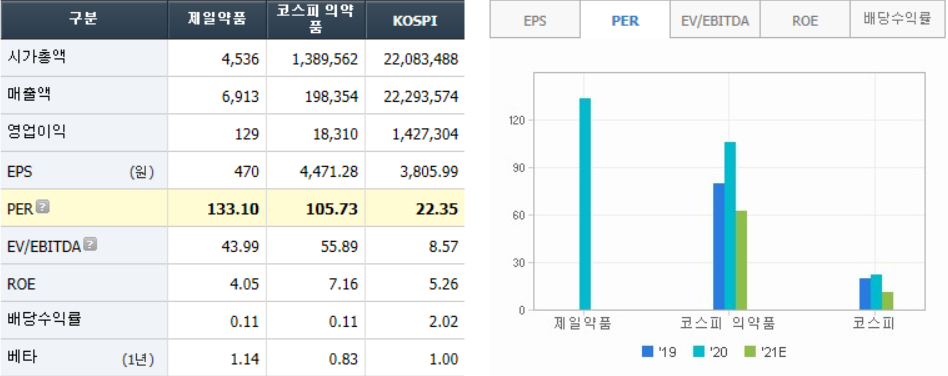This screenshot has height=376, width=948.
Task: Click the 코스피 의약품 '19 blue bar
Action: click(x=718, y=247)
